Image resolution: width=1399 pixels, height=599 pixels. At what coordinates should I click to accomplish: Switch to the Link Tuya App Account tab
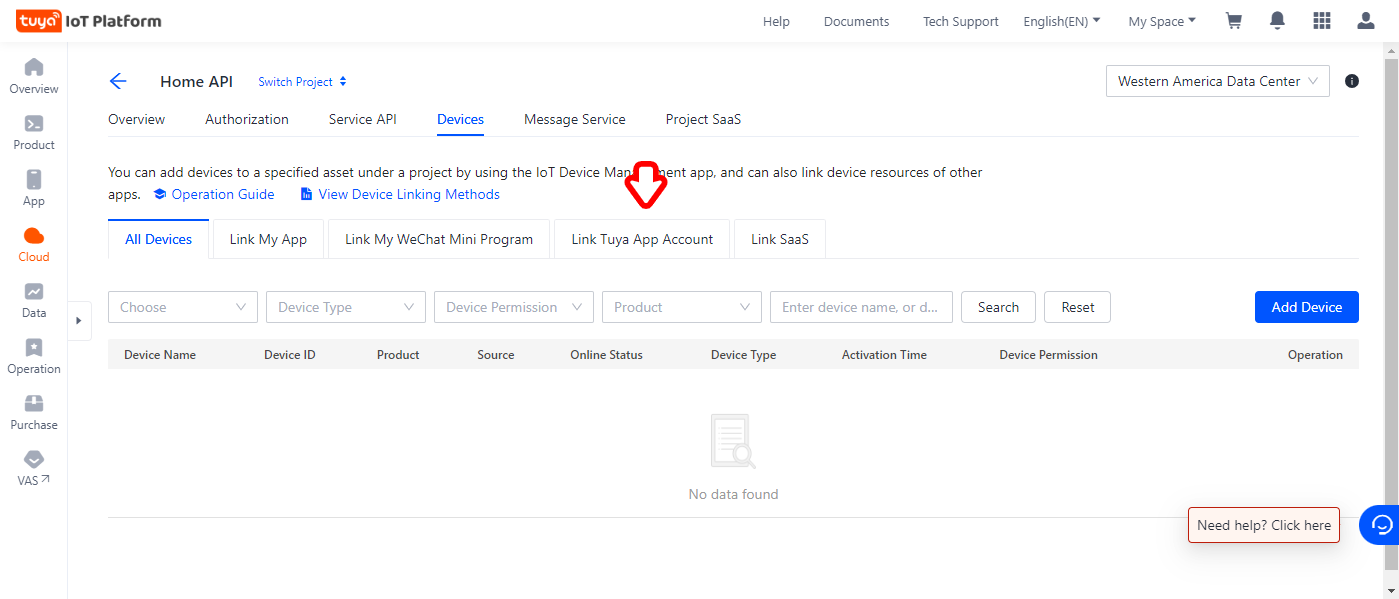click(x=642, y=240)
